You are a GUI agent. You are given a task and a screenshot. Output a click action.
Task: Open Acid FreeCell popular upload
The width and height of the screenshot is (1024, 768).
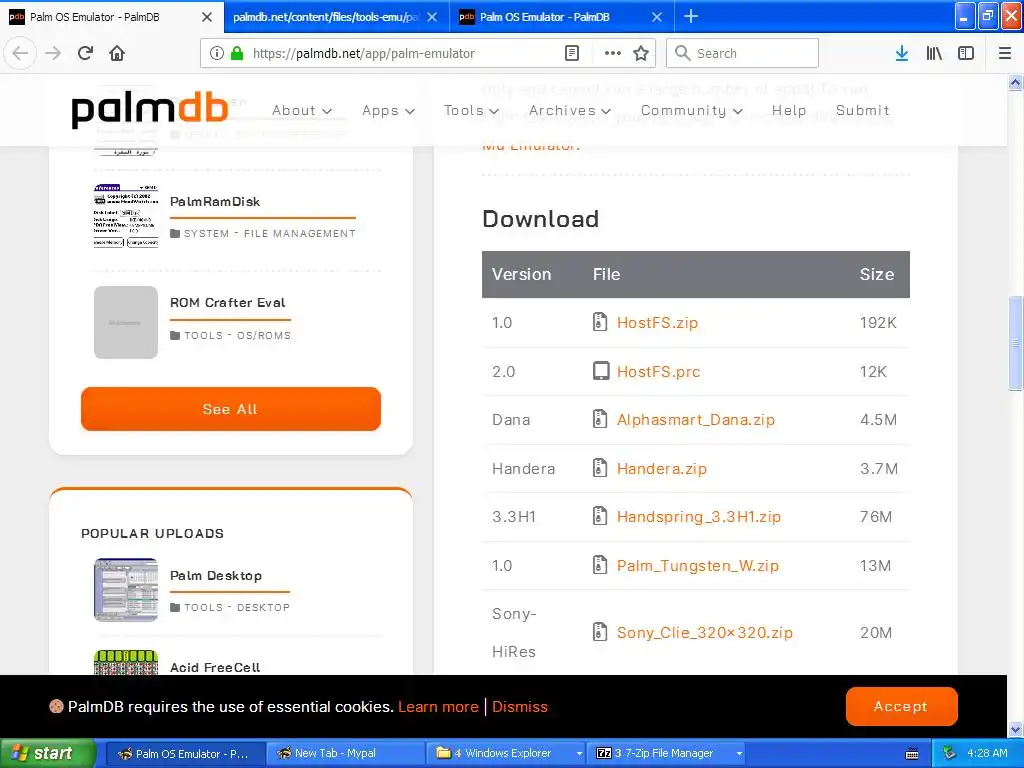tap(215, 667)
